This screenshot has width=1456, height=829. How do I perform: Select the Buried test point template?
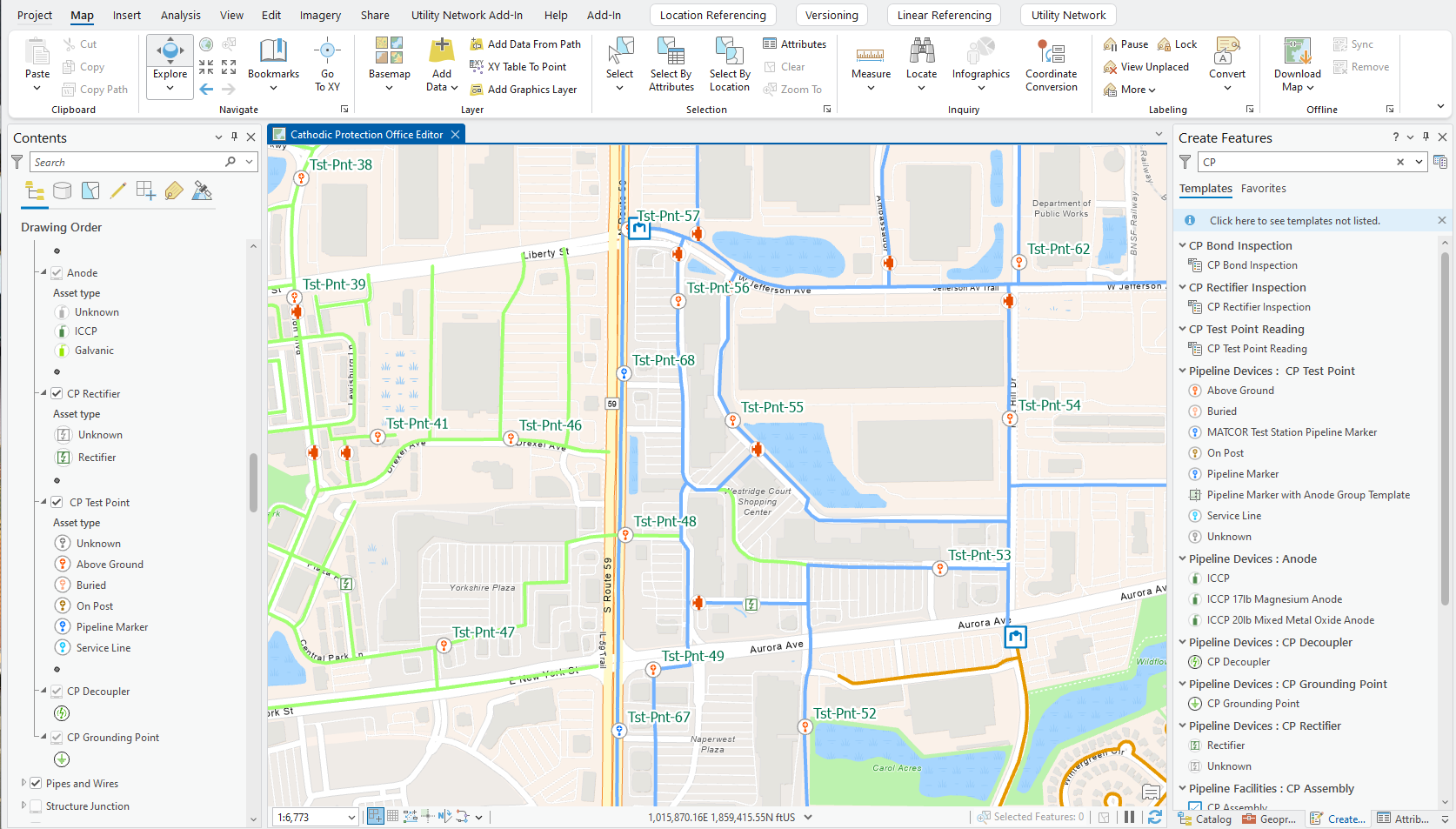[x=1221, y=411]
